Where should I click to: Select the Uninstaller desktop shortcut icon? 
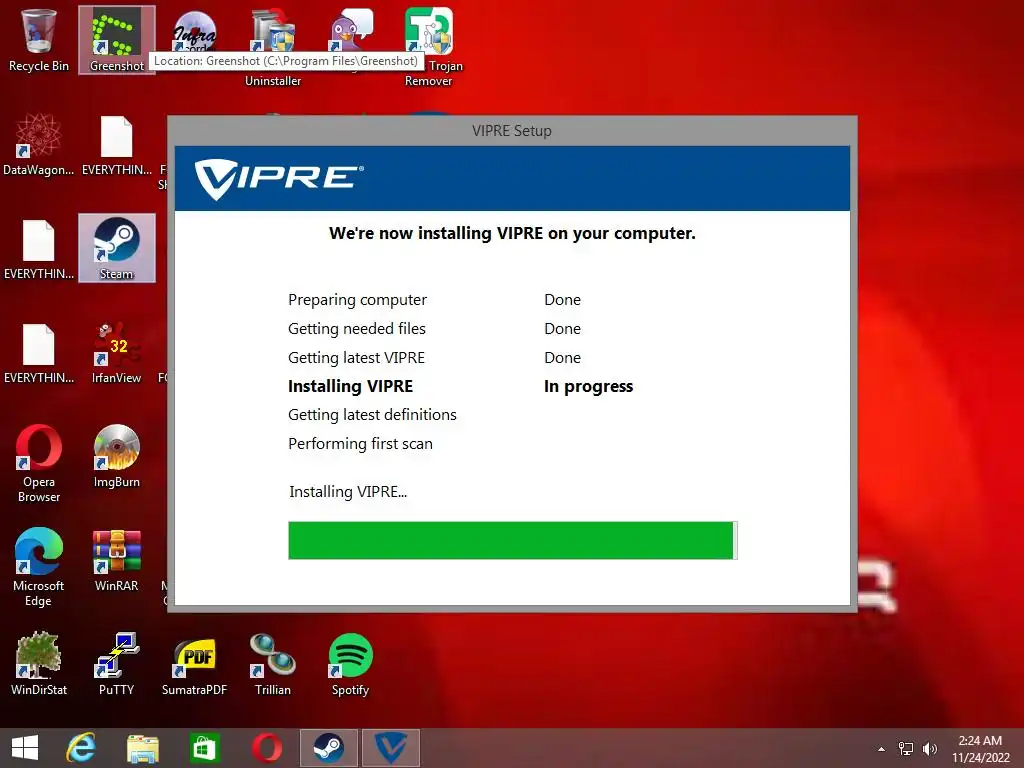[x=273, y=46]
